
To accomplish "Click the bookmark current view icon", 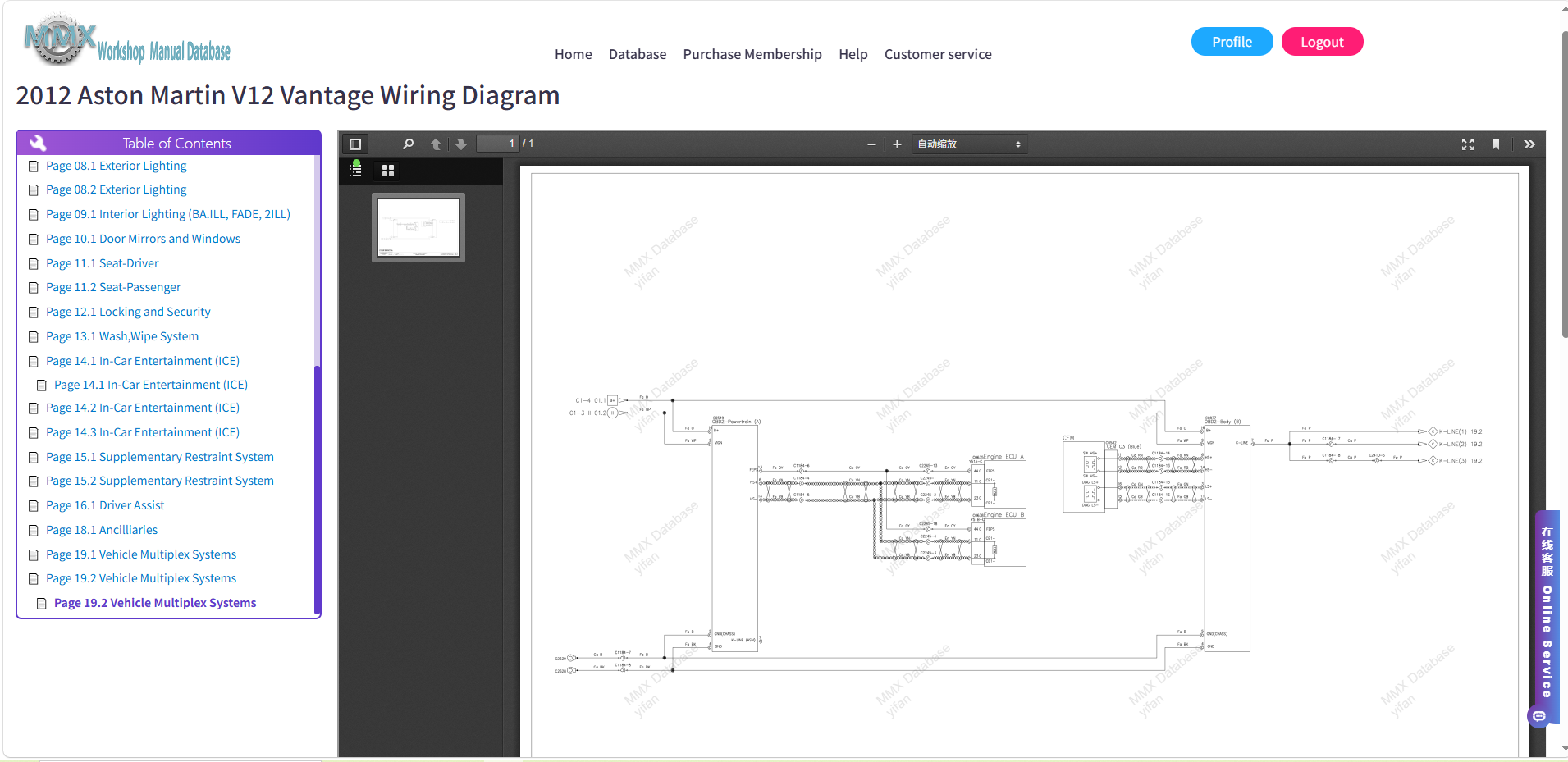I will (1496, 144).
